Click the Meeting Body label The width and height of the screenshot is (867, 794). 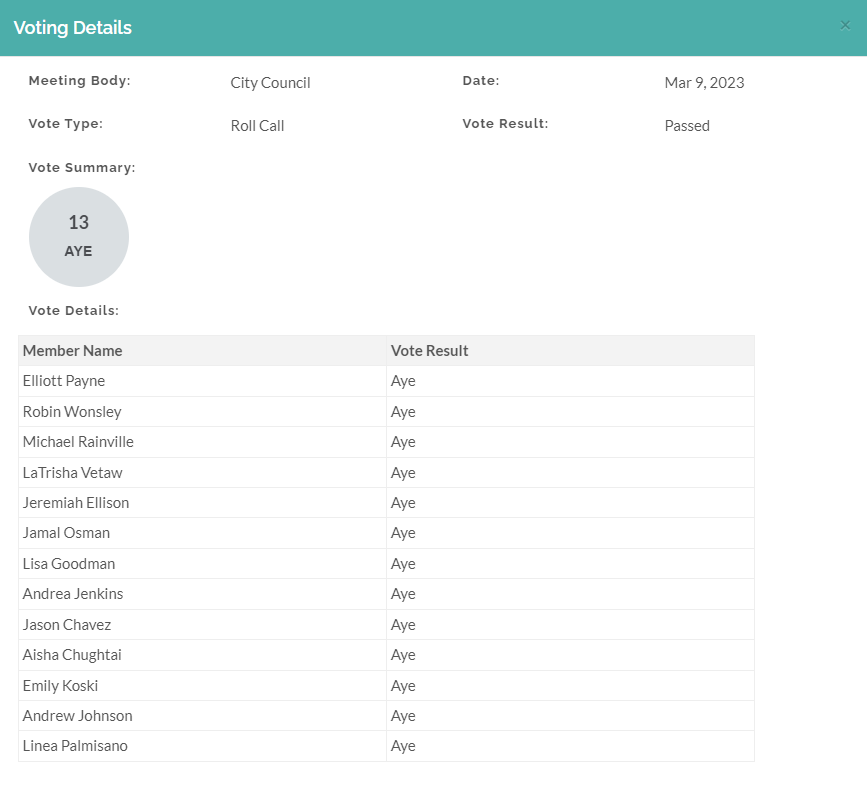click(80, 81)
